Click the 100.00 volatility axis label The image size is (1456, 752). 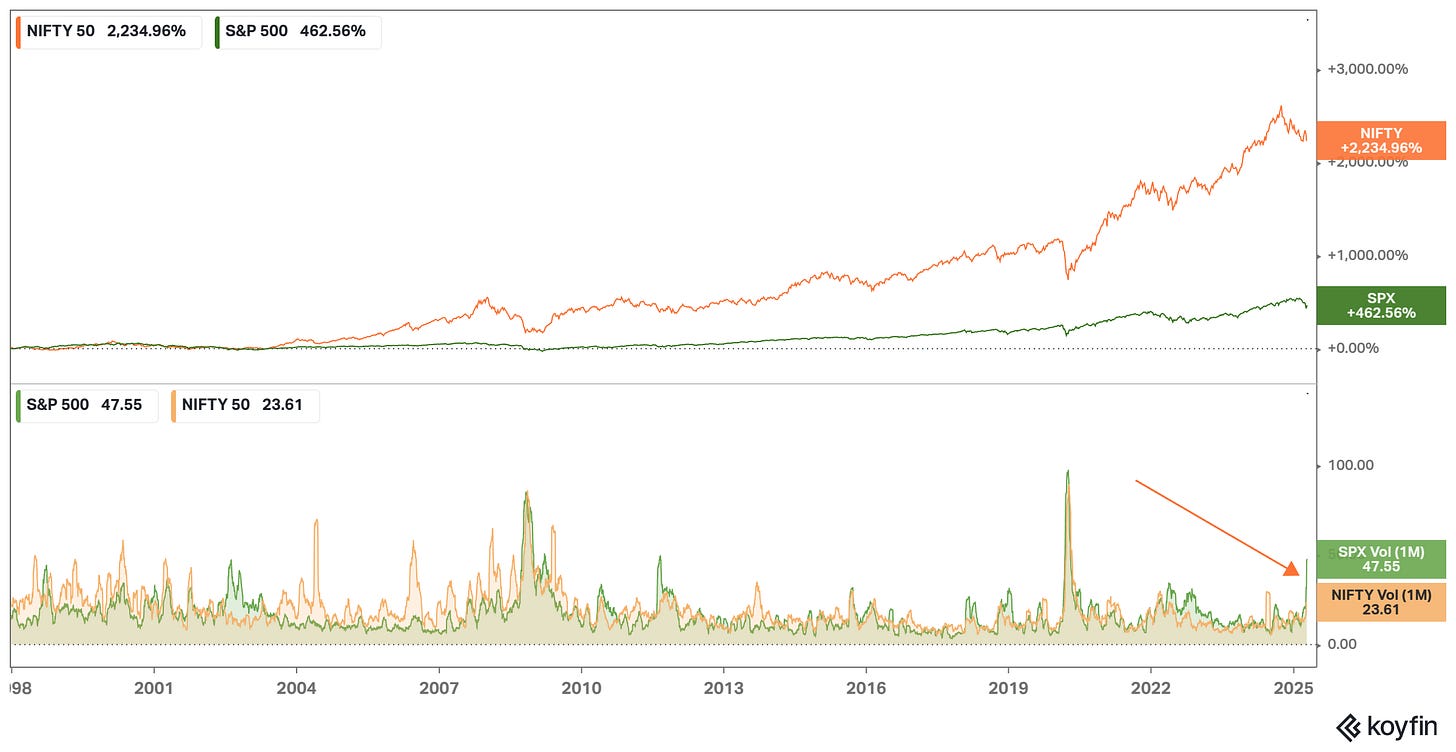click(1353, 465)
